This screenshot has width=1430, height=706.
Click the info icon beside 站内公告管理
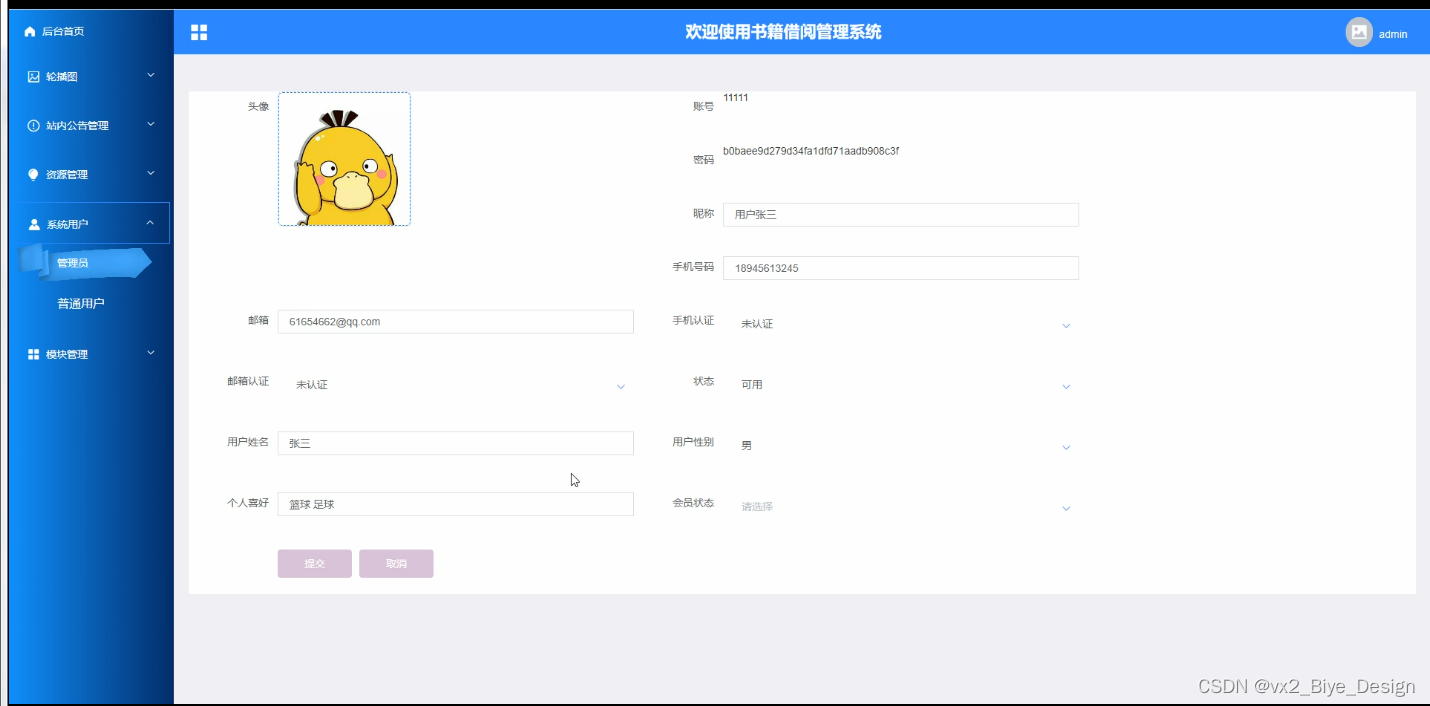tap(33, 126)
